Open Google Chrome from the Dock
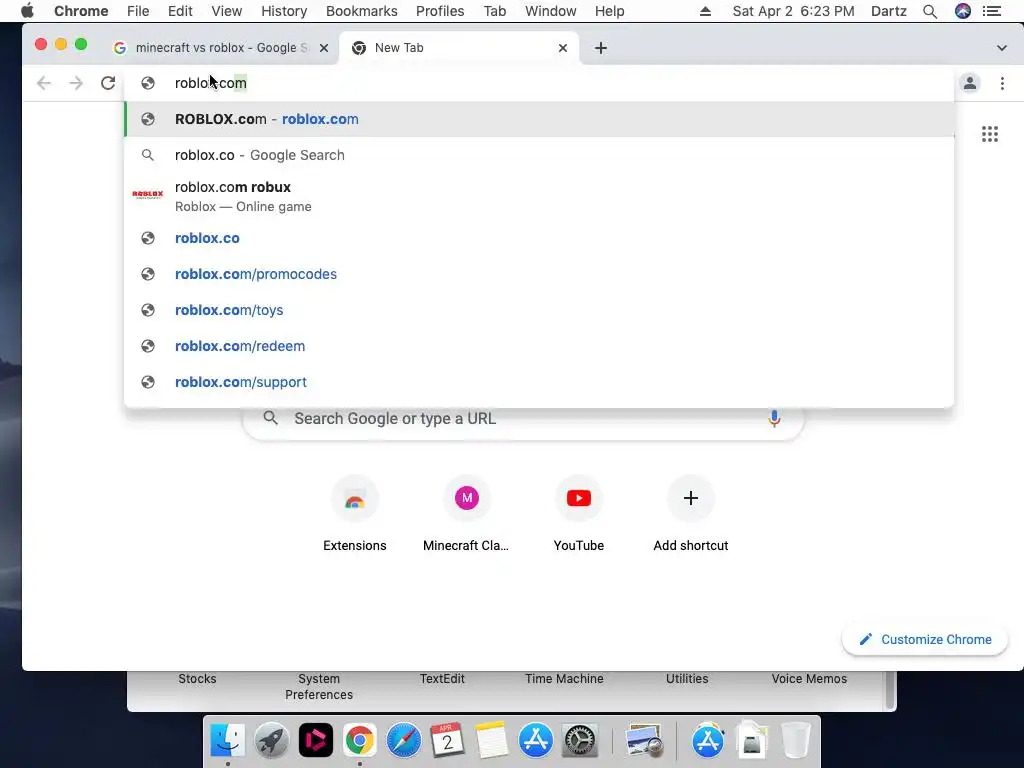 click(360, 740)
